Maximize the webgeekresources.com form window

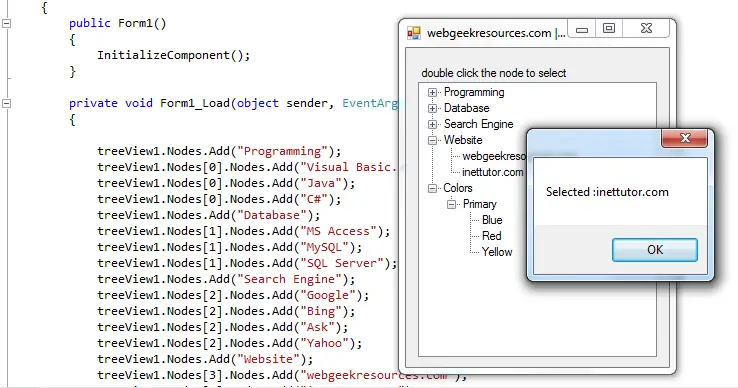click(609, 29)
